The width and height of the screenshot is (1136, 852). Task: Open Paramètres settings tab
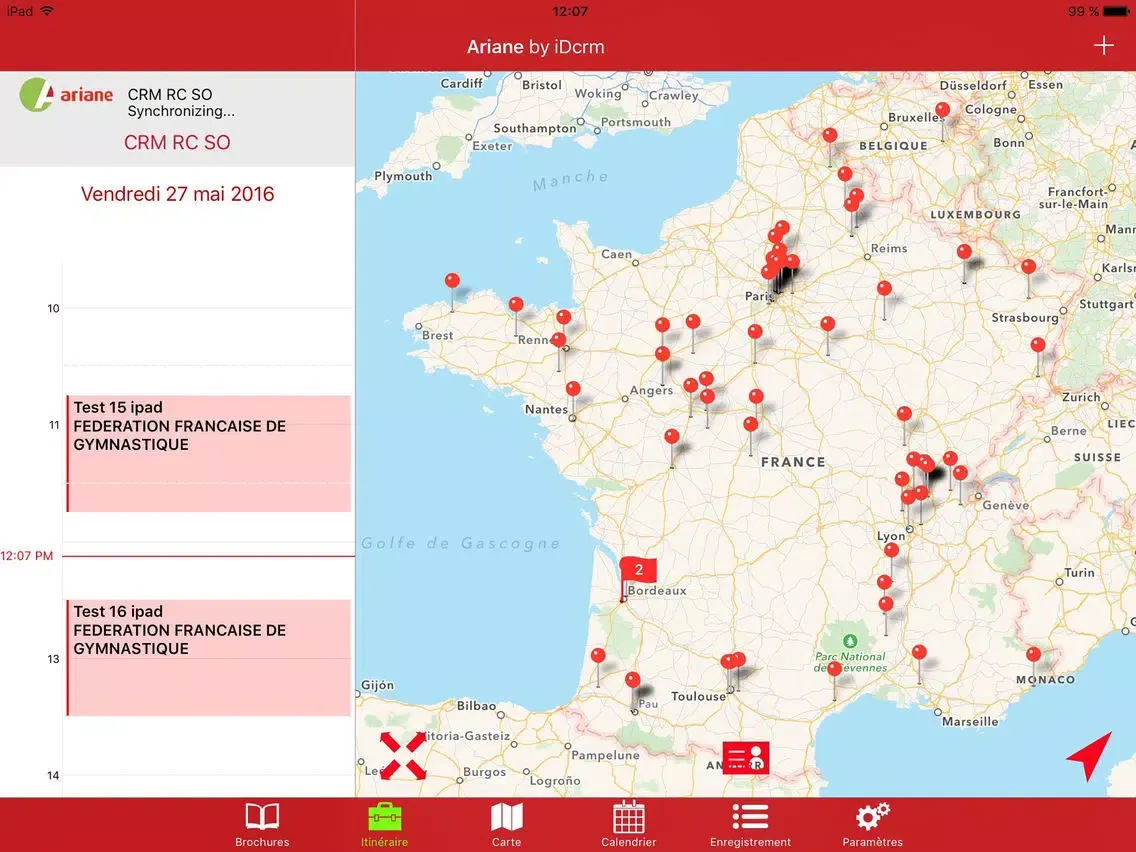click(872, 824)
